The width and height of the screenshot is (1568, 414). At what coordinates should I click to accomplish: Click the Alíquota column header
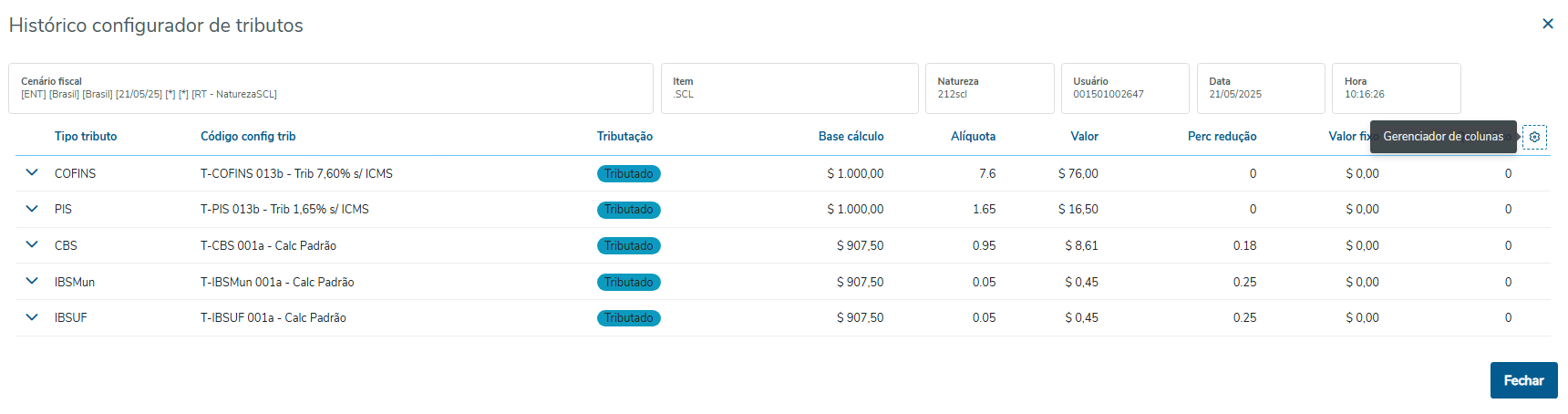[x=973, y=137]
